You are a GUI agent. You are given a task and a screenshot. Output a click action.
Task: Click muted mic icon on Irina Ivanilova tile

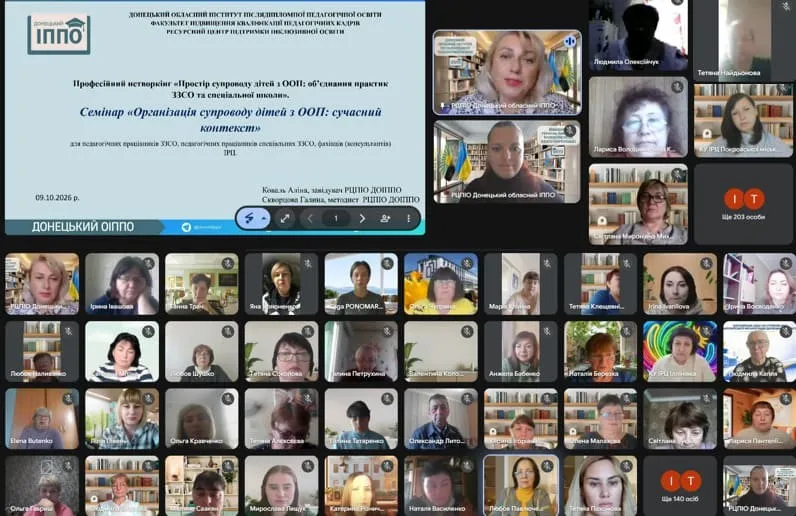(706, 264)
